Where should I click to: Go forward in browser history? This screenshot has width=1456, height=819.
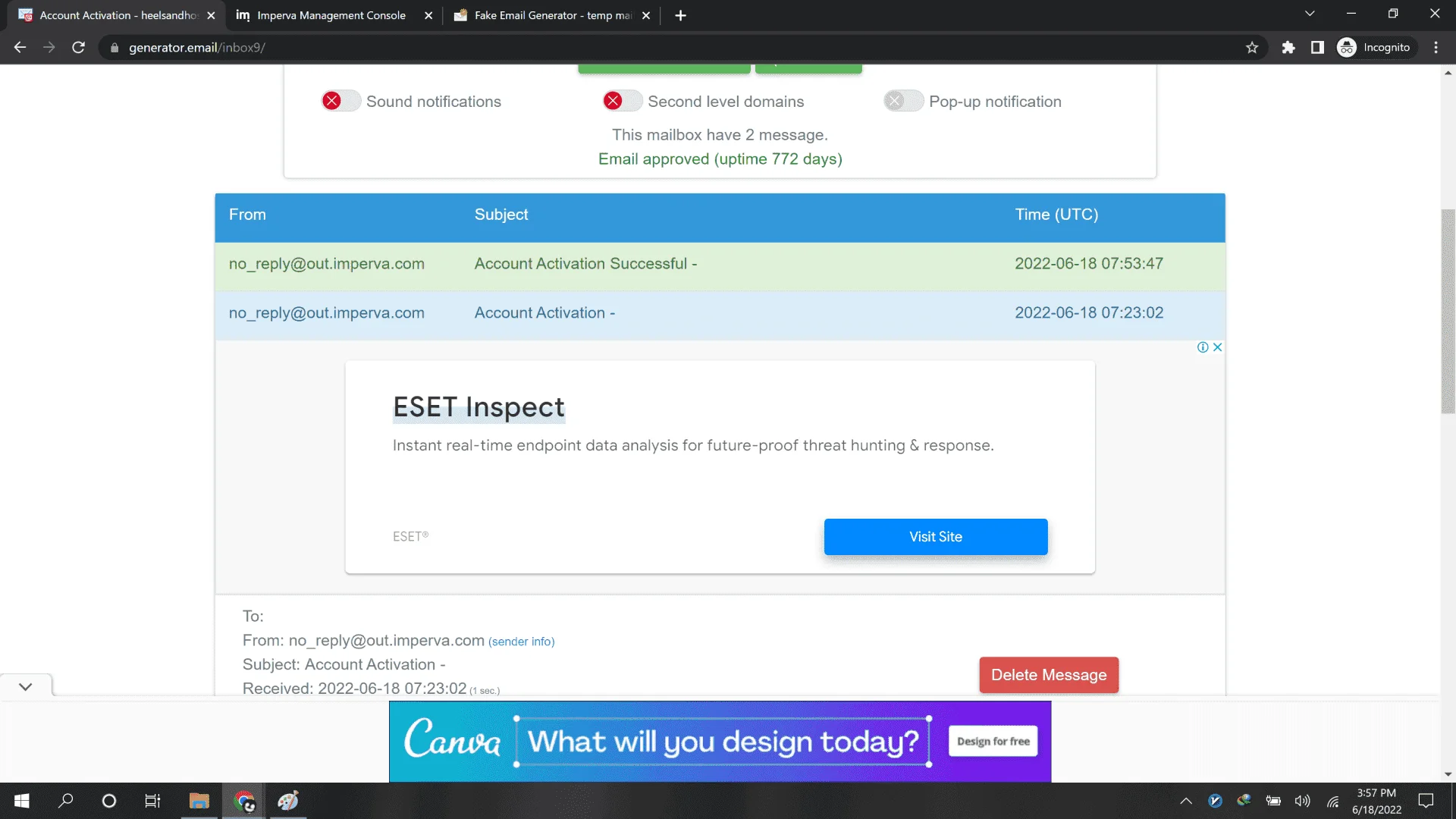[49, 47]
